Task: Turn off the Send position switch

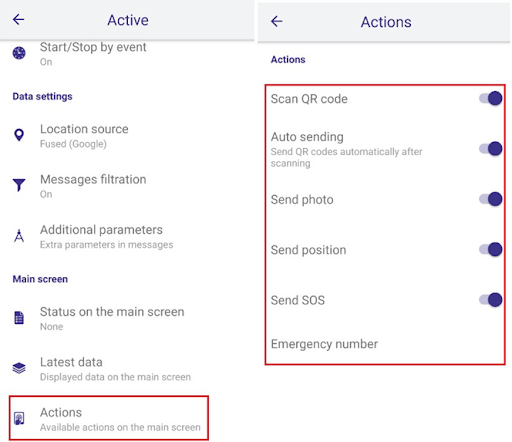Action: (491, 249)
